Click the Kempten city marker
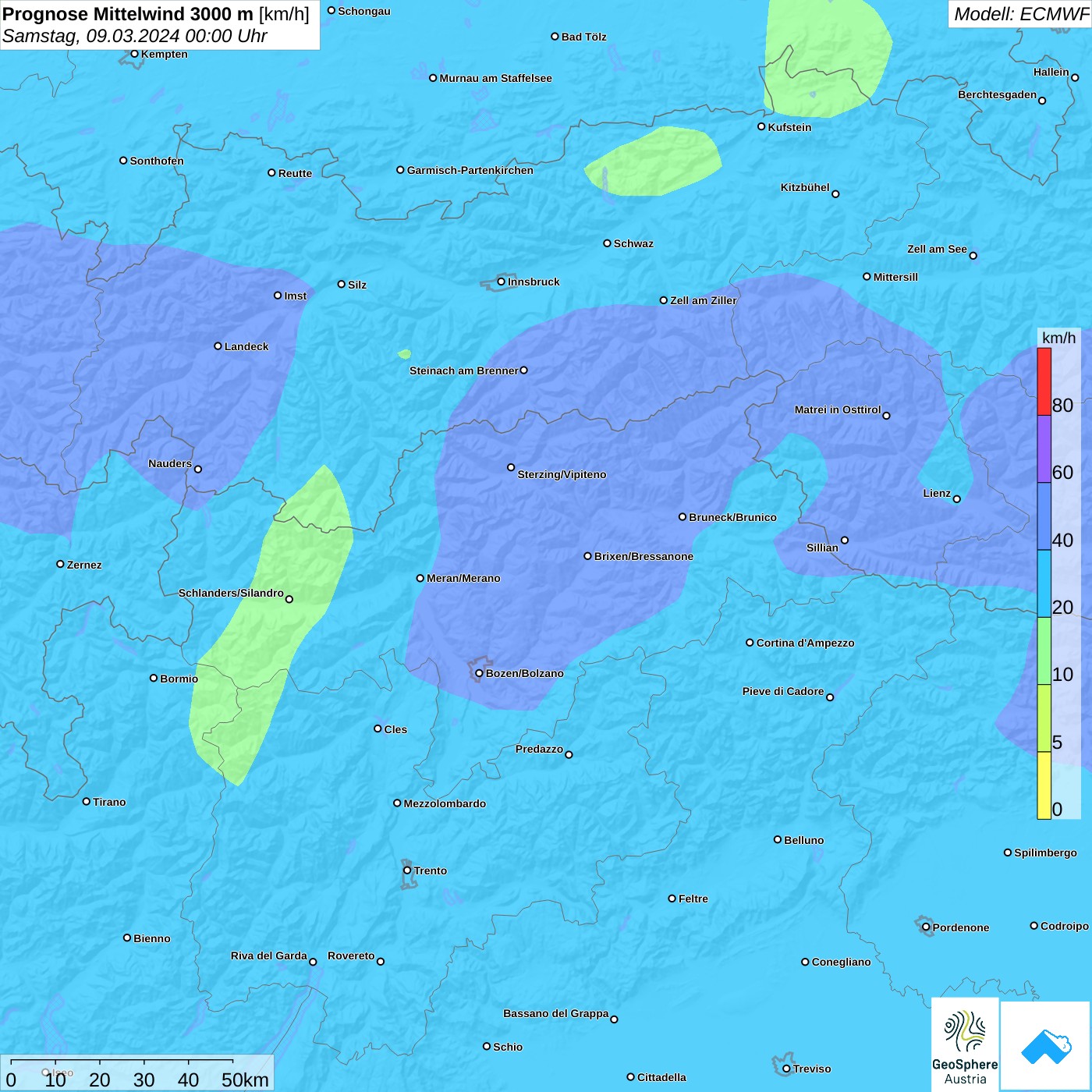The width and height of the screenshot is (1092, 1092). click(x=134, y=54)
